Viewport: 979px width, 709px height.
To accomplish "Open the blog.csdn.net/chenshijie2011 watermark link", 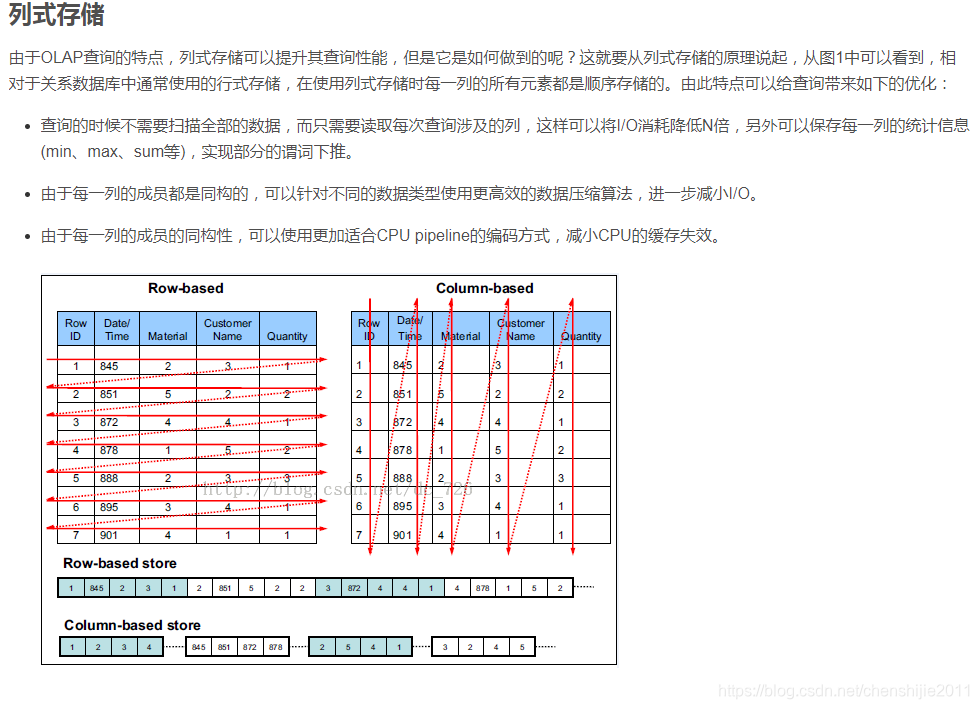I will pos(843,691).
